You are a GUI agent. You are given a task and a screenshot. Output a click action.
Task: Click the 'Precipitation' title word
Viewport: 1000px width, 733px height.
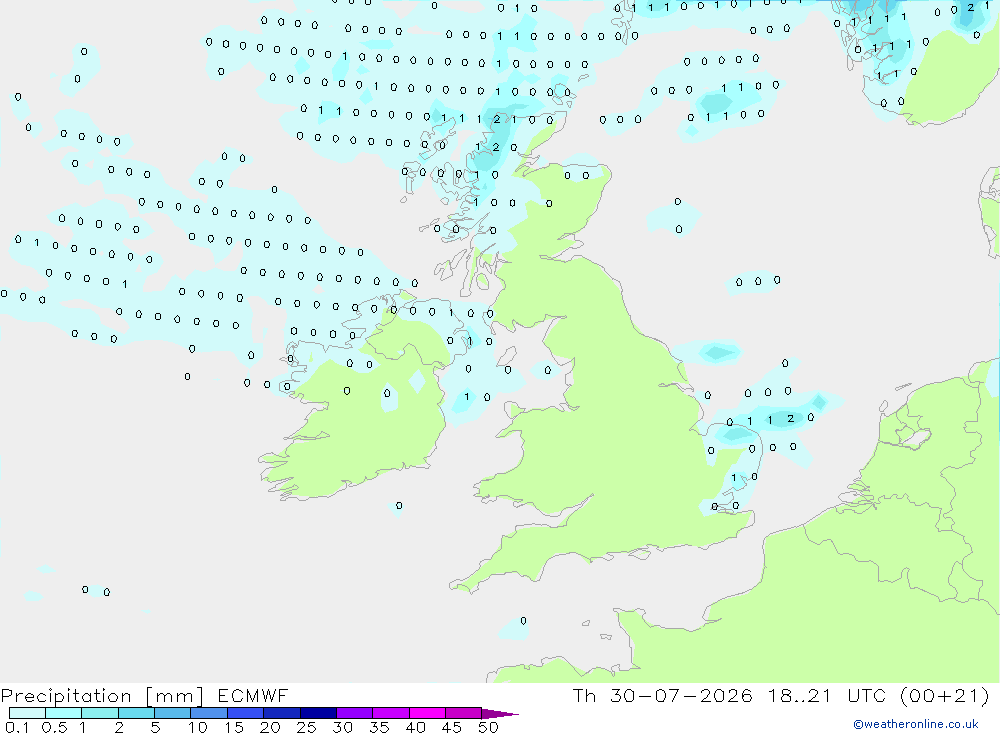point(66,696)
